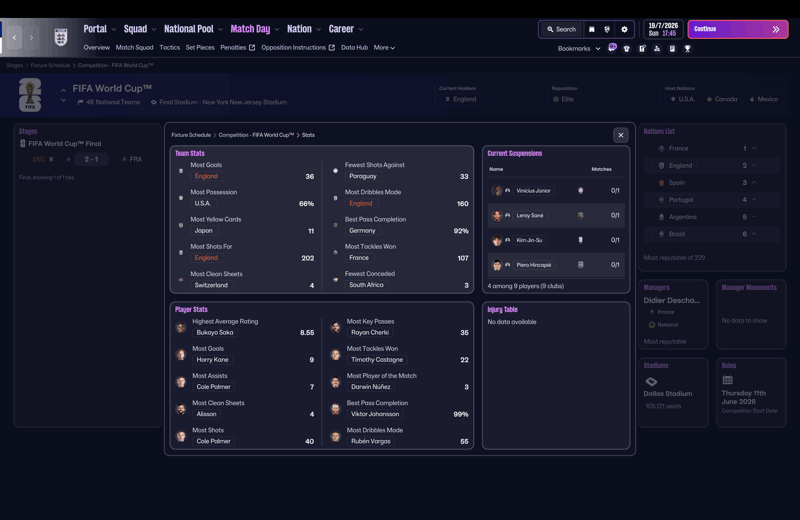Select the Tactics sub-tab
The width and height of the screenshot is (800, 520).
169,47
